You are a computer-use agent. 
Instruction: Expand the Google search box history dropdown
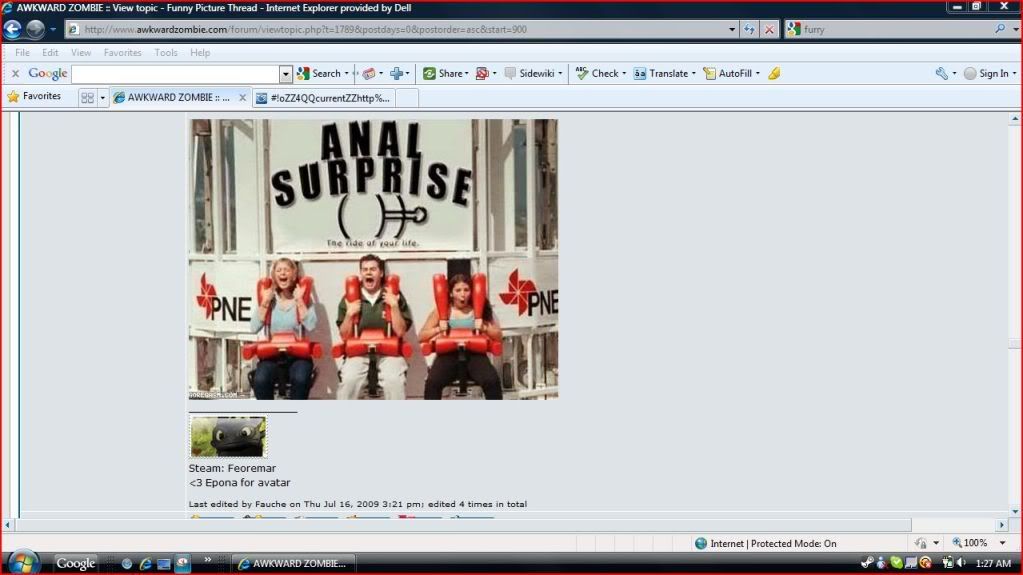285,74
